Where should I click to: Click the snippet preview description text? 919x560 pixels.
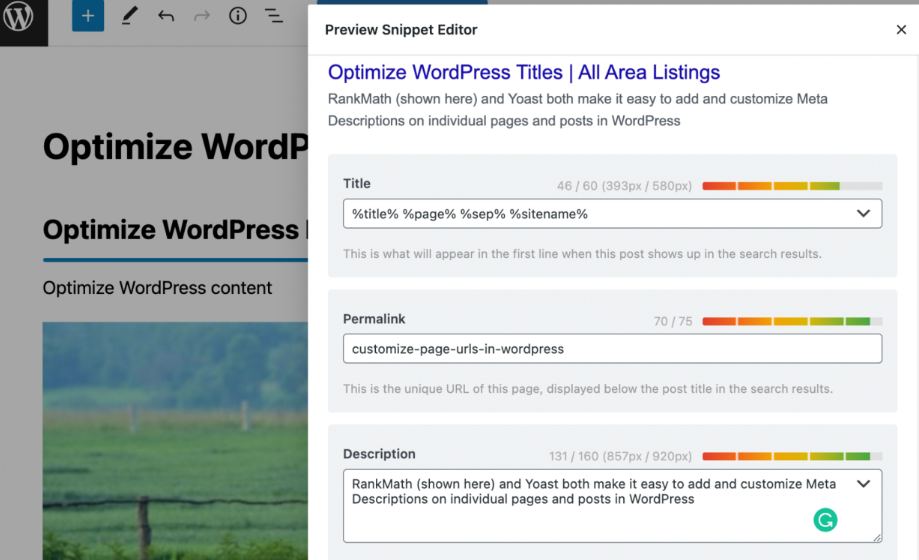tap(577, 110)
